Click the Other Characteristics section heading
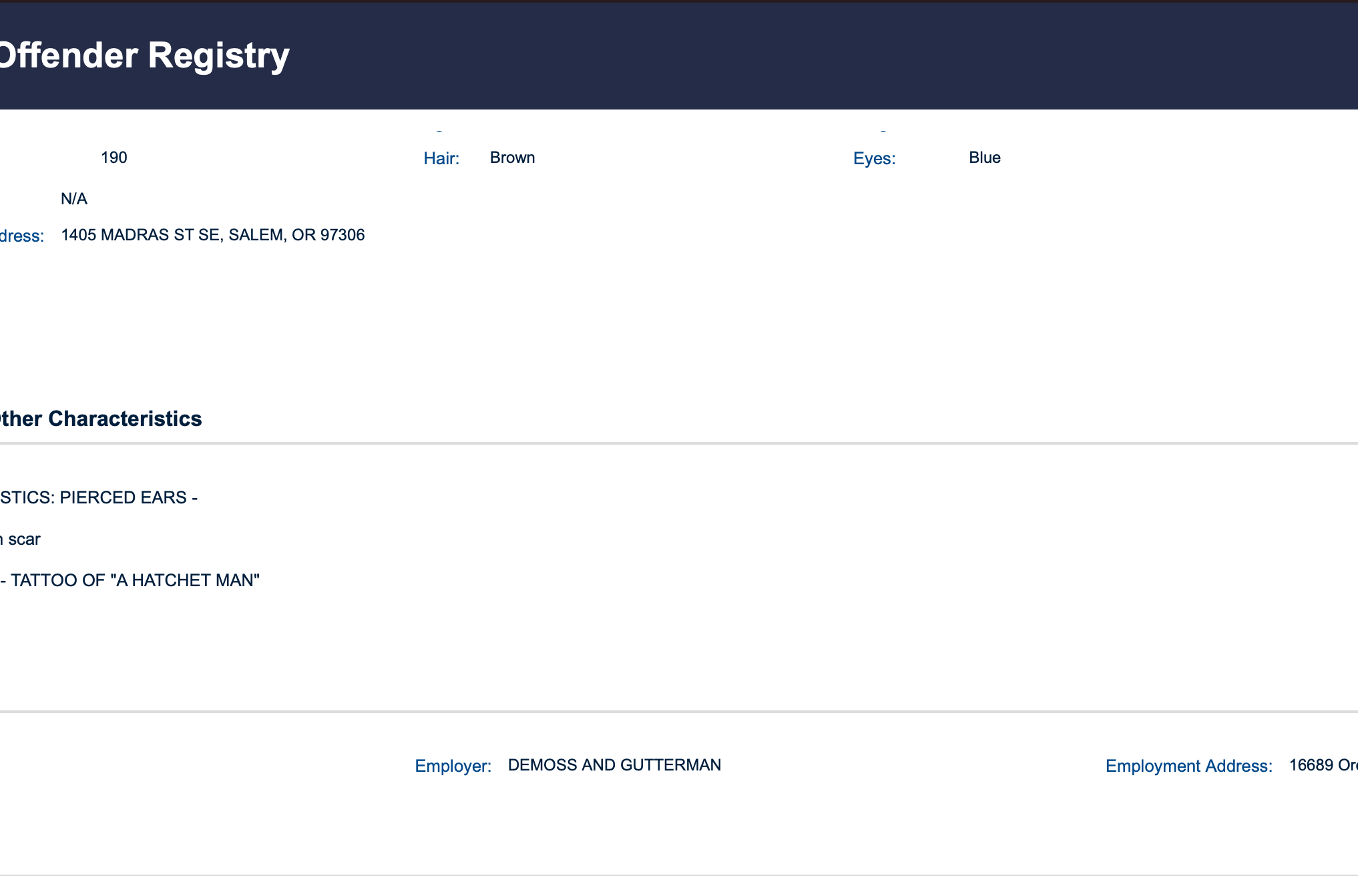 click(101, 419)
